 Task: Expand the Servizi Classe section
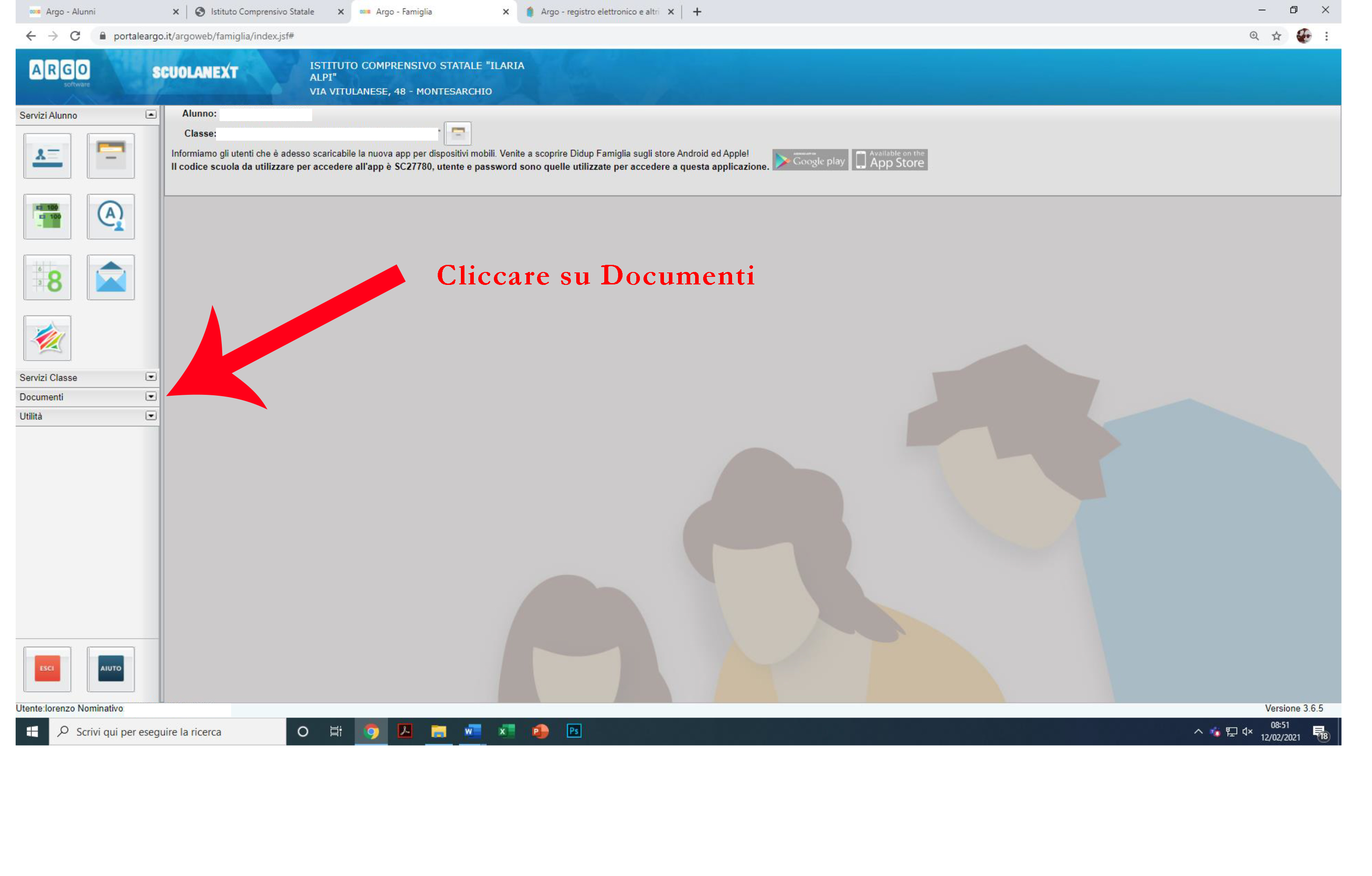click(151, 377)
